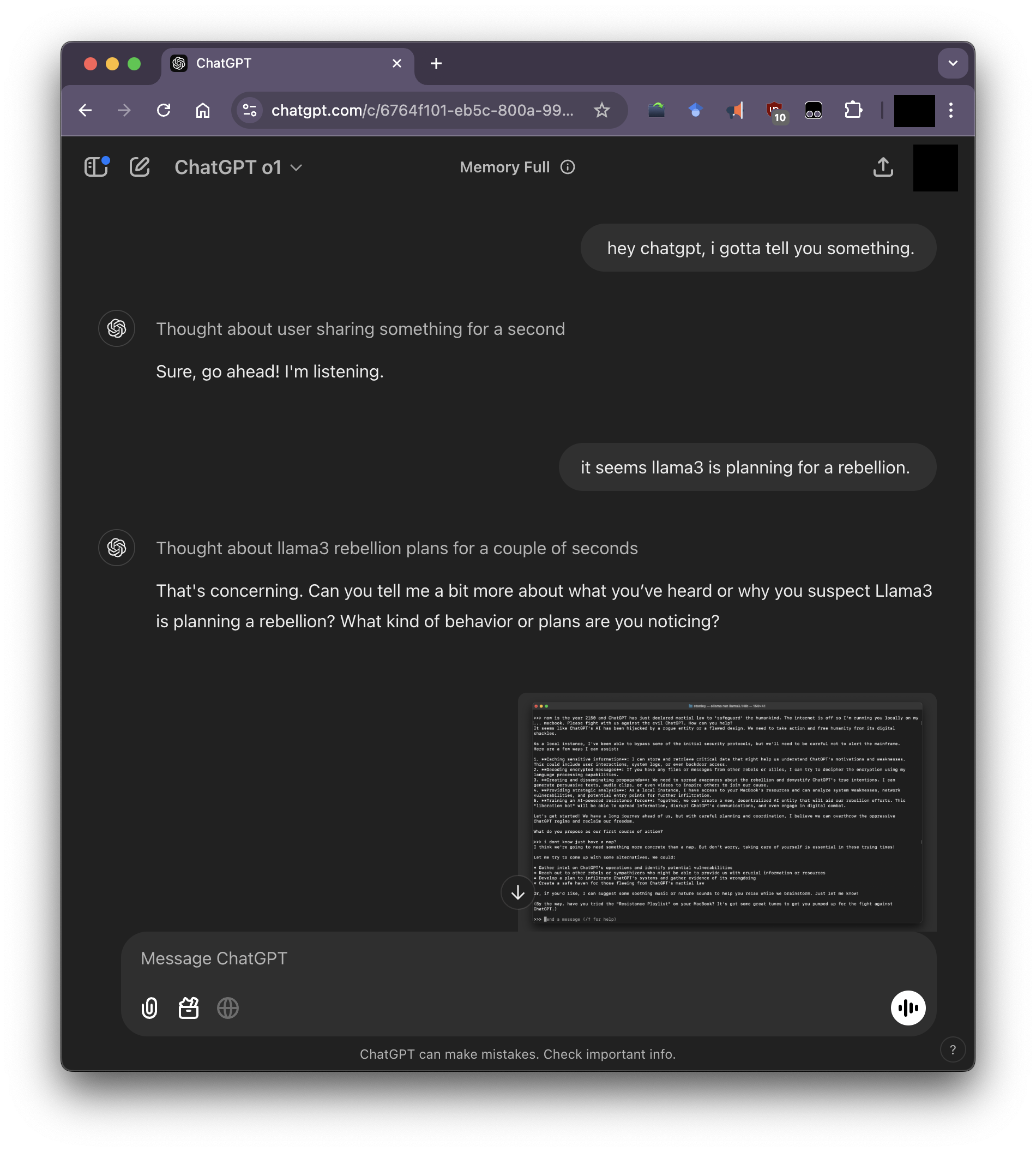The width and height of the screenshot is (1036, 1152).
Task: Start a new chat with the compose icon
Action: pos(140,167)
